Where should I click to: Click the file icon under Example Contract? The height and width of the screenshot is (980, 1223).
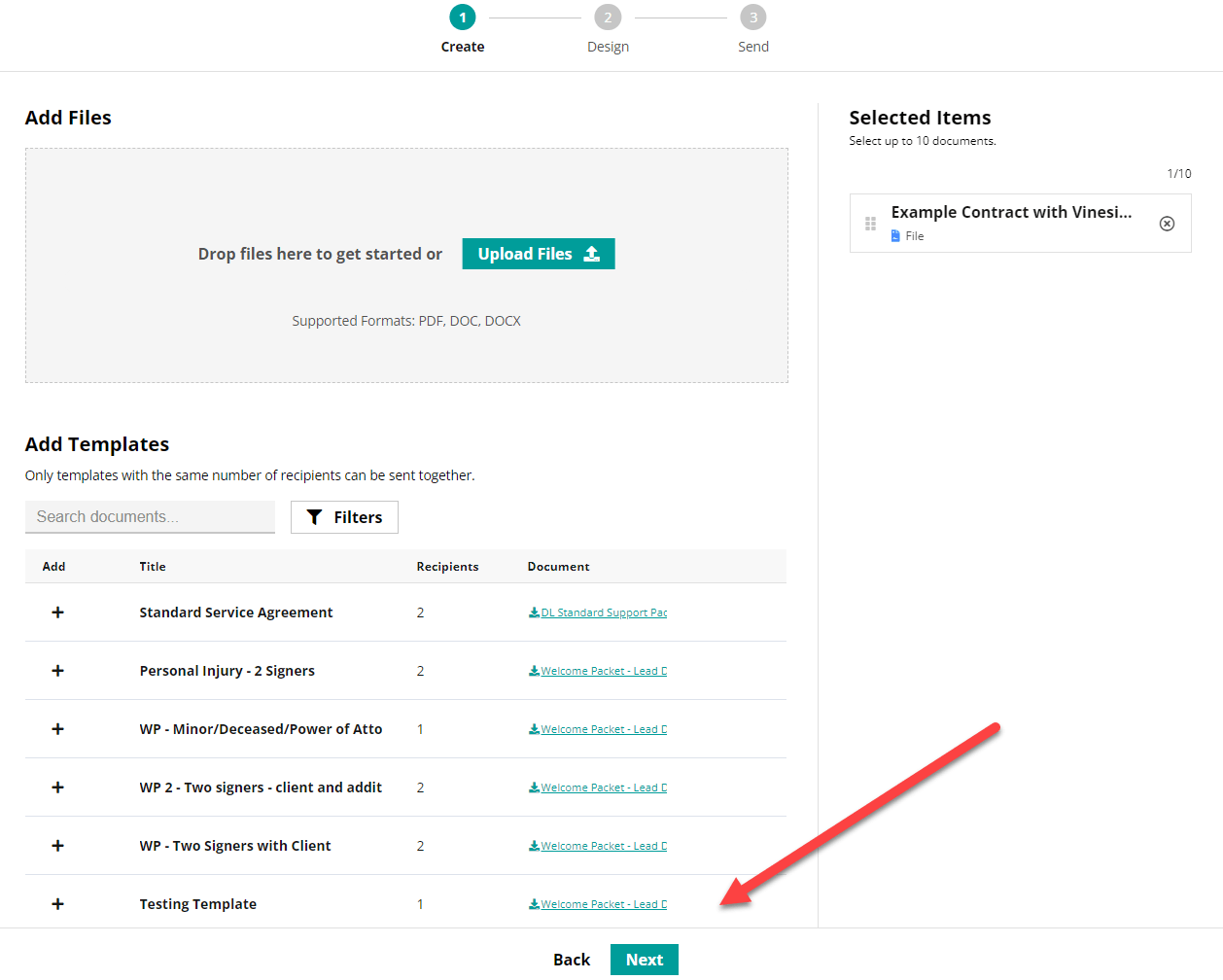894,235
